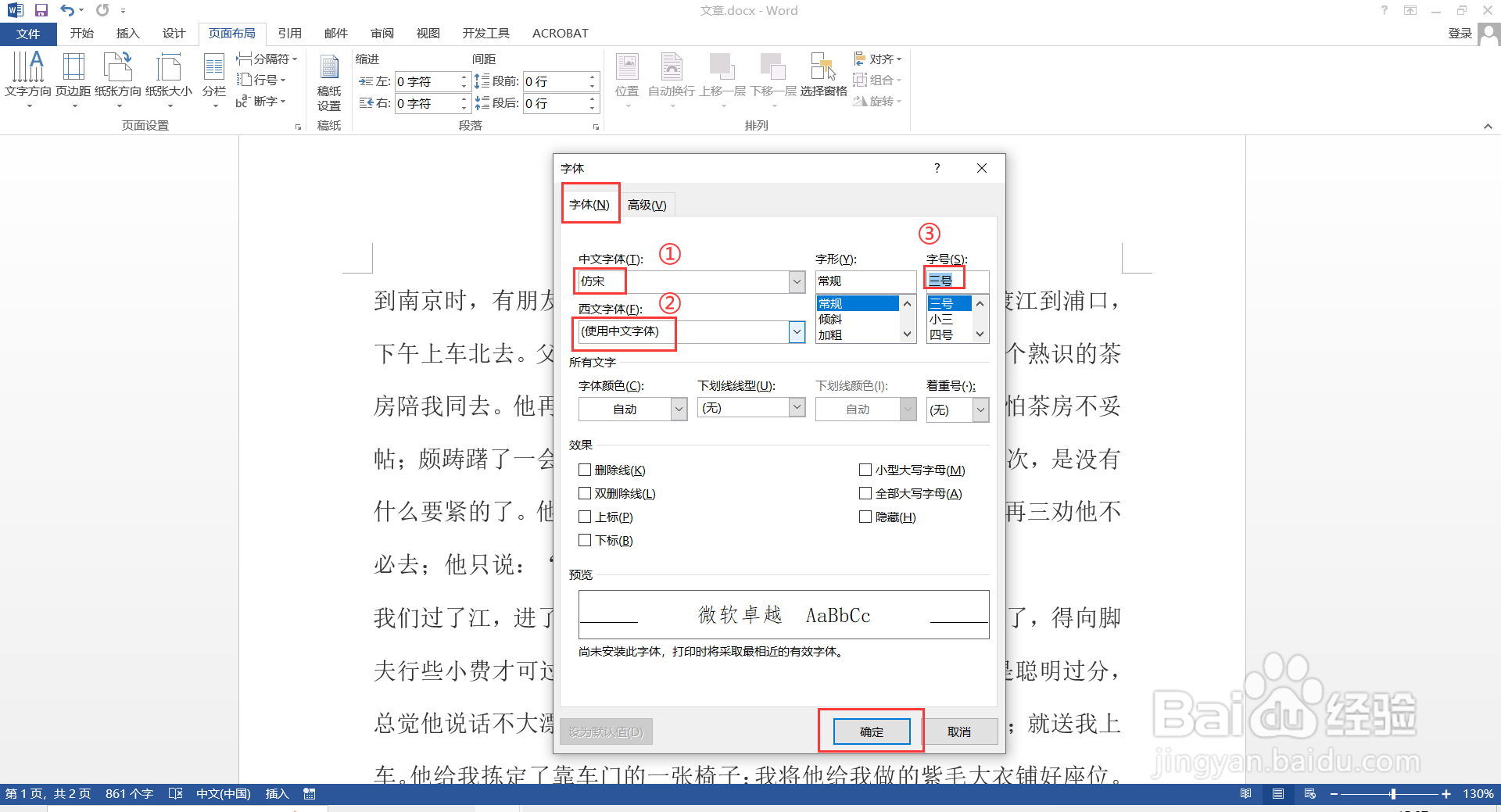Viewport: 1501px width, 812px height.
Task: Switch to the Home (开始) ribbon tab
Action: pos(81,33)
